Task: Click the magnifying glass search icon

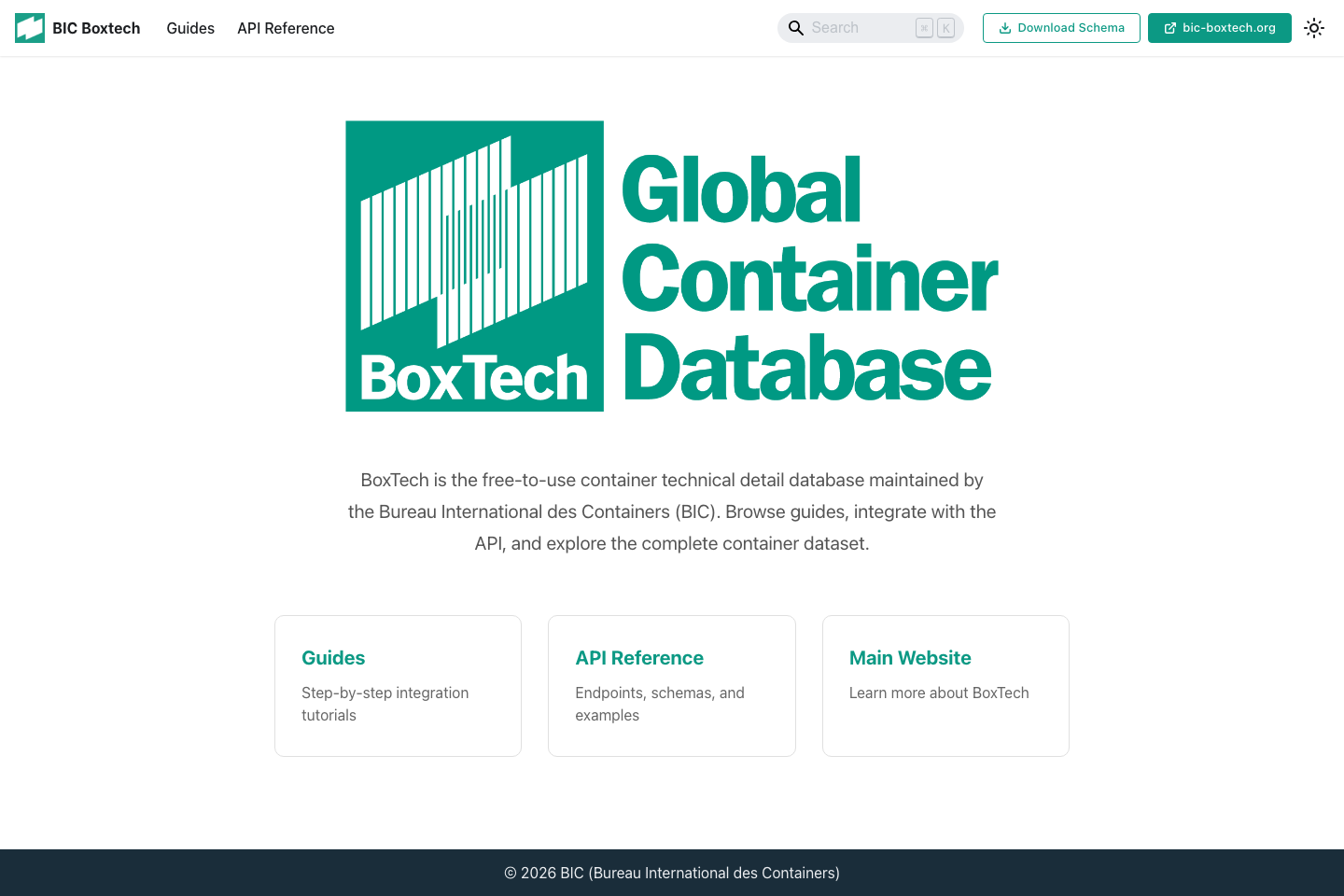Action: point(796,28)
